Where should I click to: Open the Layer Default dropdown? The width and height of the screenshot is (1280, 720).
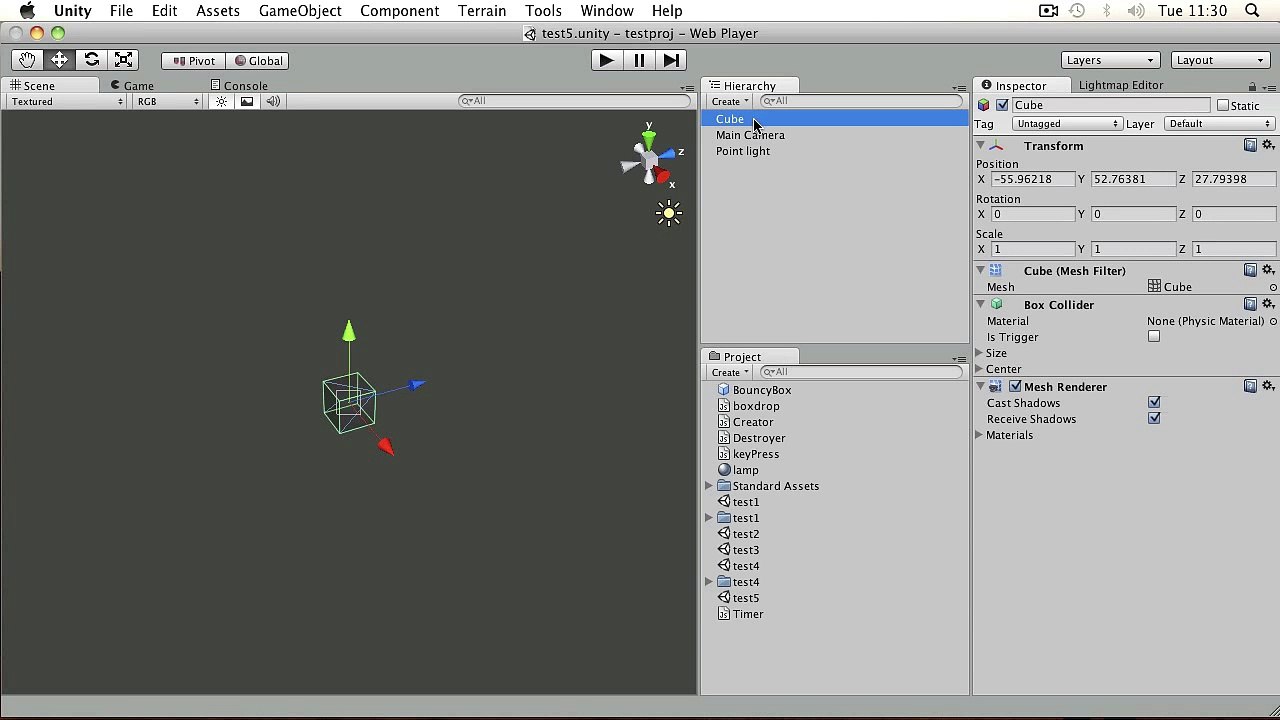1219,124
